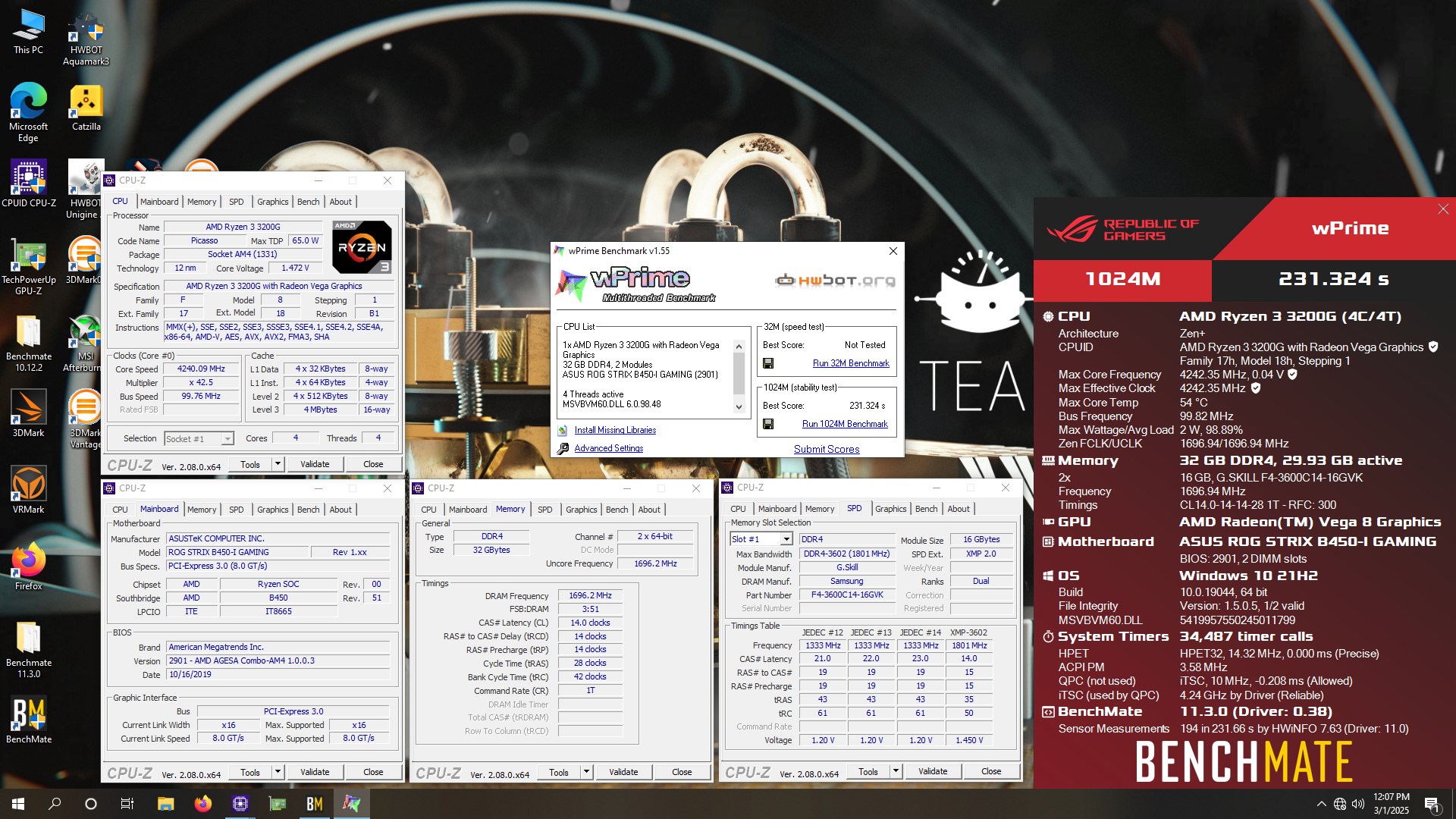Viewport: 1456px width, 819px height.
Task: Close the wPrime Benchmark window
Action: [x=893, y=251]
